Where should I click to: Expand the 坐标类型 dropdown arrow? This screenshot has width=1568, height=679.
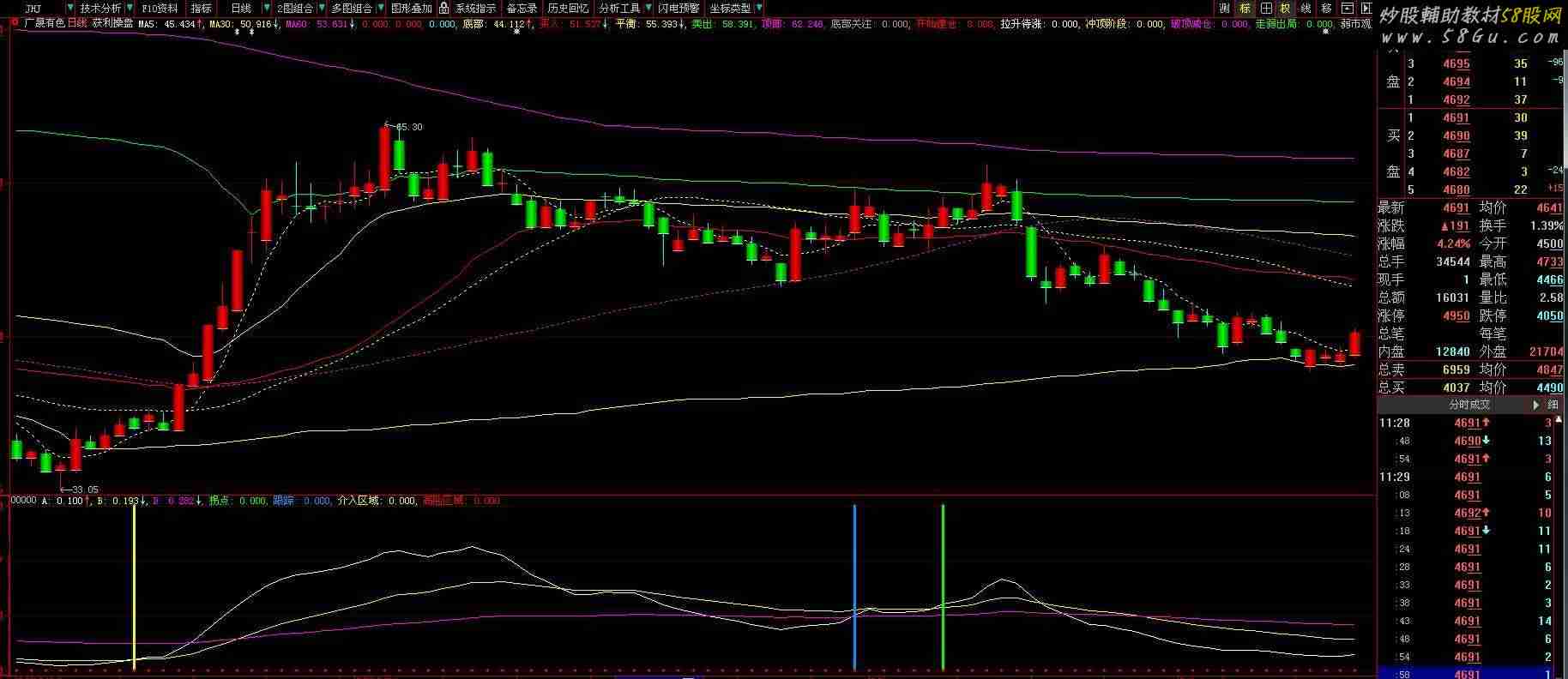pyautogui.click(x=757, y=8)
